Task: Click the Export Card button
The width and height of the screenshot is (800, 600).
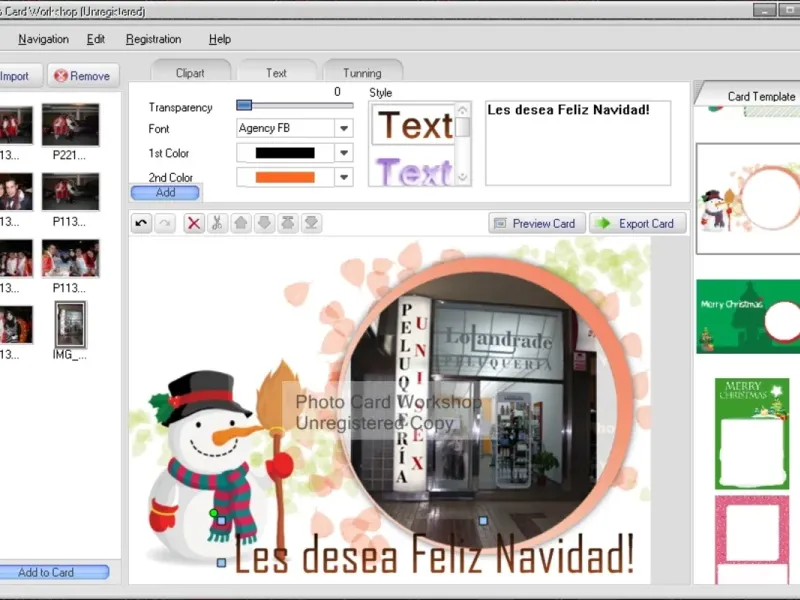Action: (637, 223)
